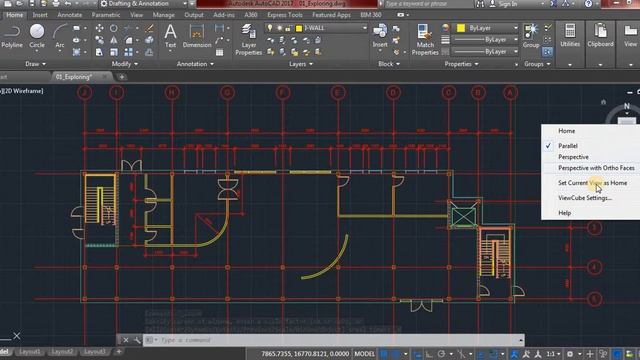Click the Erase tool in Modify panel
Screen dimensions: 640x360
149,28
